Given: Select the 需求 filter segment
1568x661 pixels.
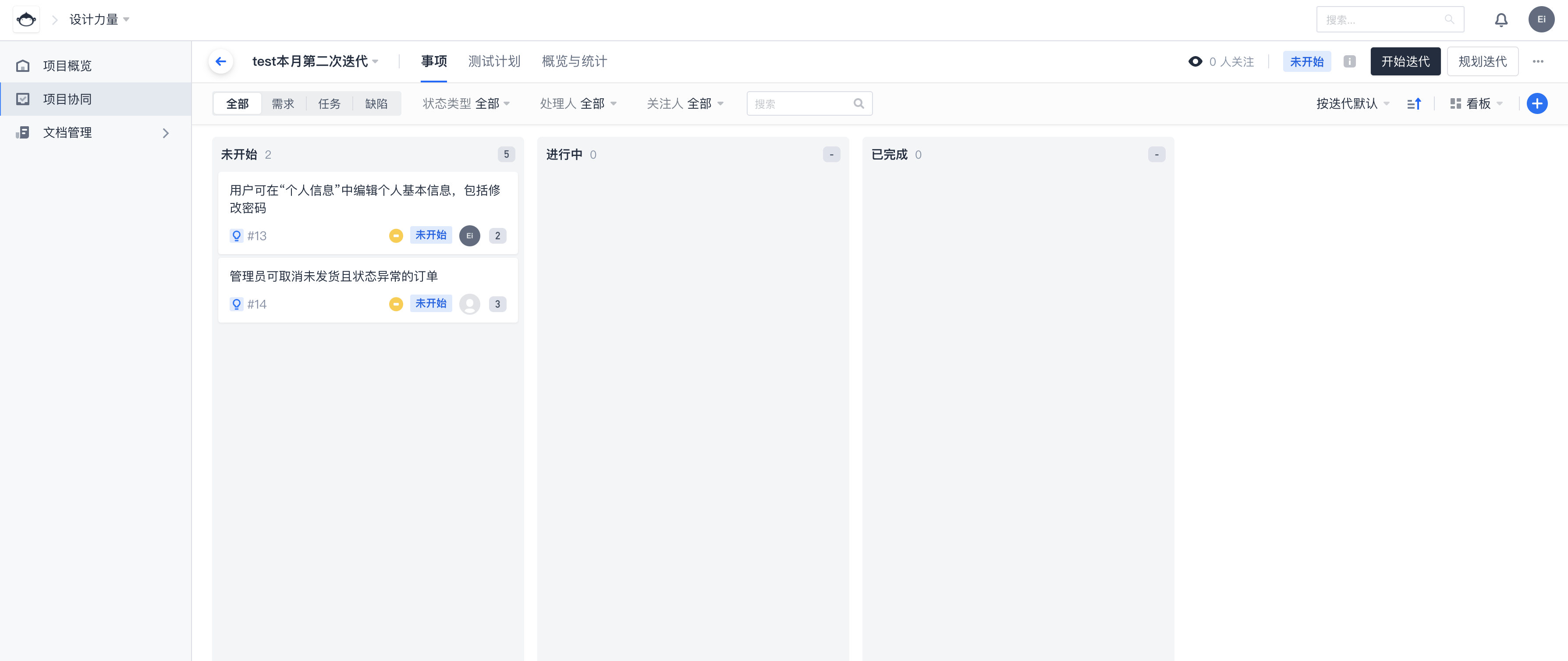Looking at the screenshot, I should click(283, 104).
